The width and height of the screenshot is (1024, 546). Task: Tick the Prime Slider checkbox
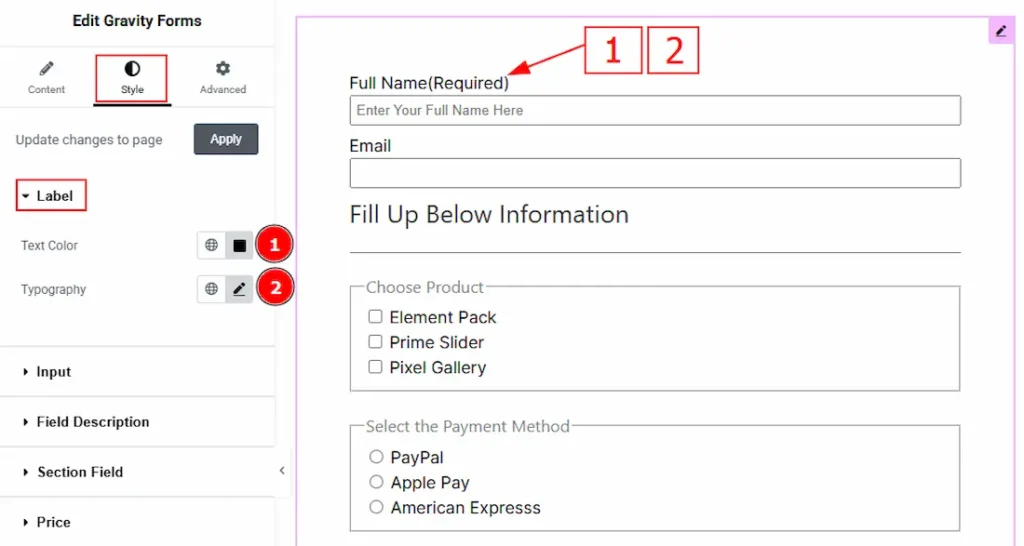point(376,342)
